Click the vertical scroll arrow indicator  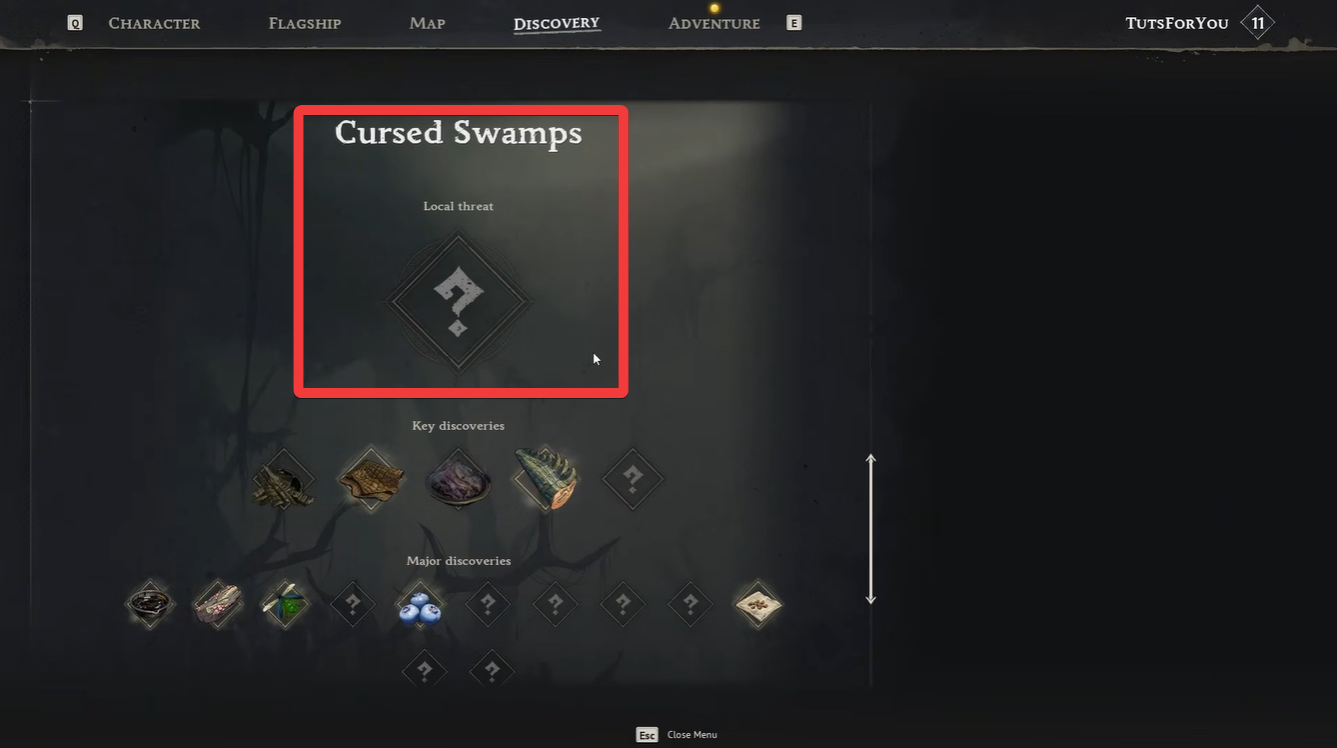tap(871, 529)
